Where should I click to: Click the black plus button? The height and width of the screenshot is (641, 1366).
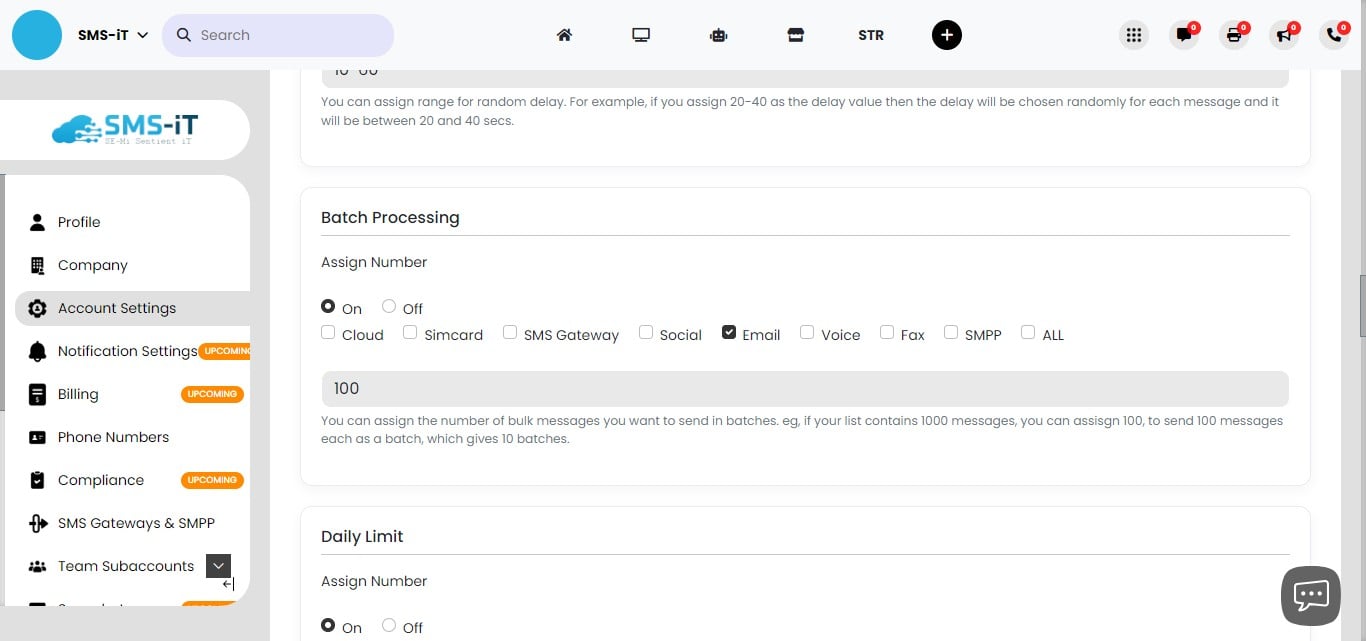coord(946,34)
